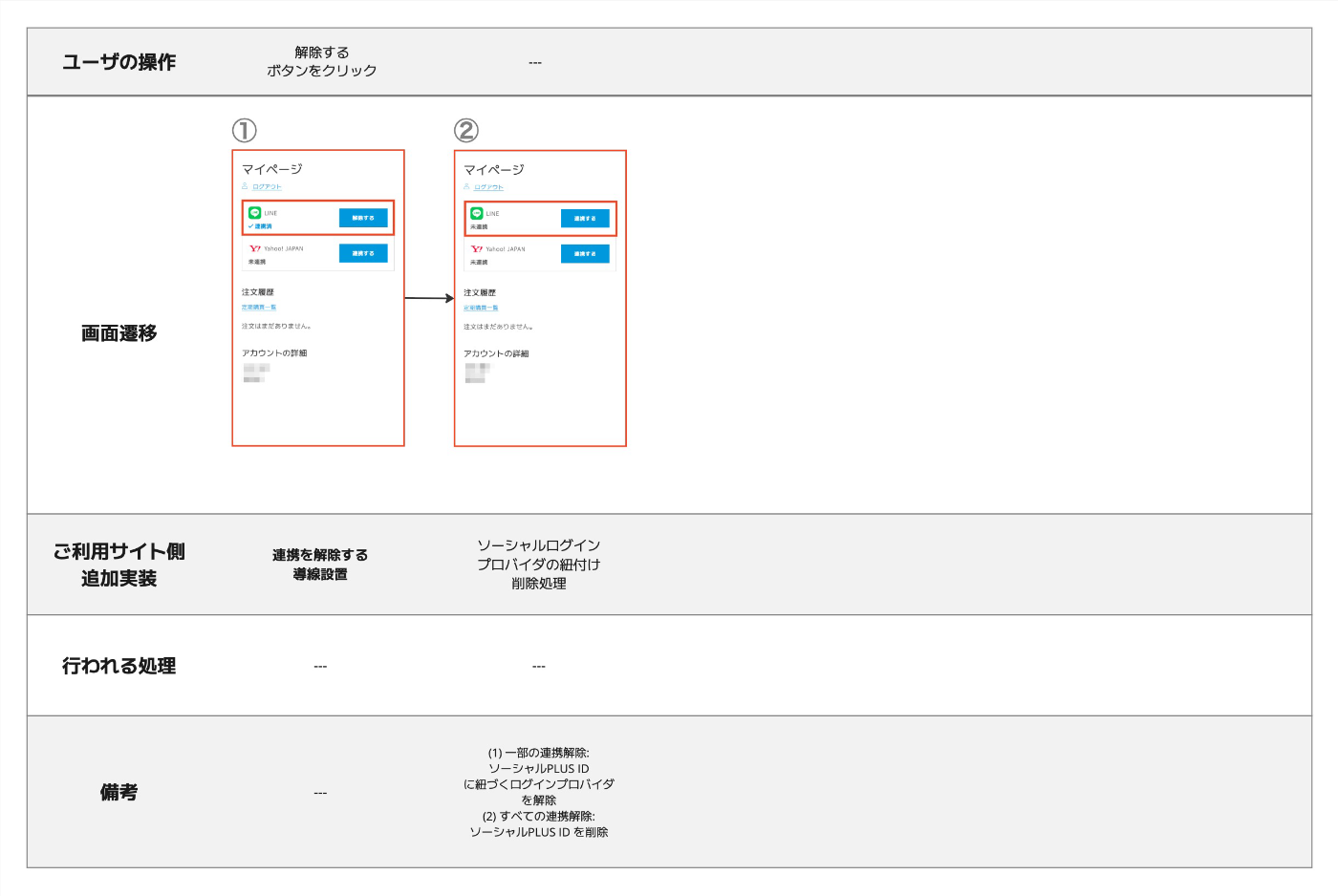Viewport: 1338px width, 896px height.
Task: Click the 連携済 checkmark status under LINE
Action: (260, 226)
